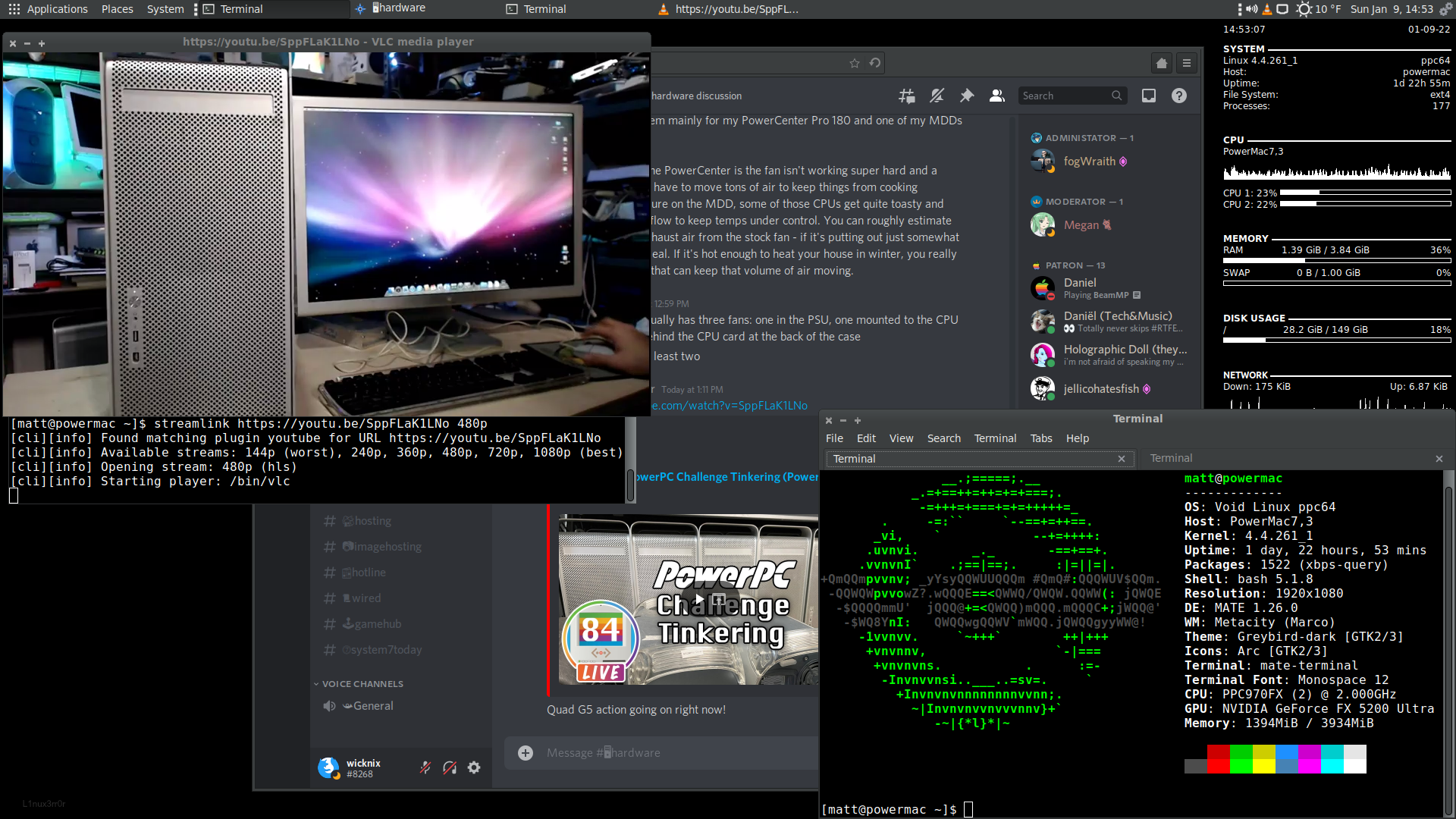
Task: Reload page using browser refresh icon
Action: coord(875,63)
